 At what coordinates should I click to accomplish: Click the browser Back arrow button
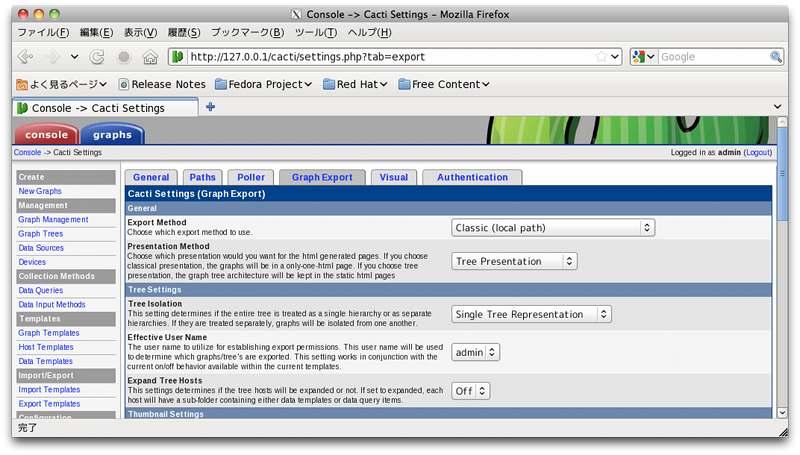[25, 57]
